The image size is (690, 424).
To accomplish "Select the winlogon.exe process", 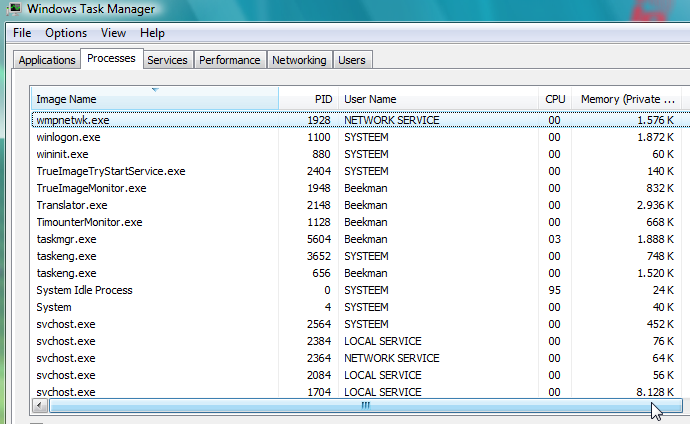I will 361,137.
